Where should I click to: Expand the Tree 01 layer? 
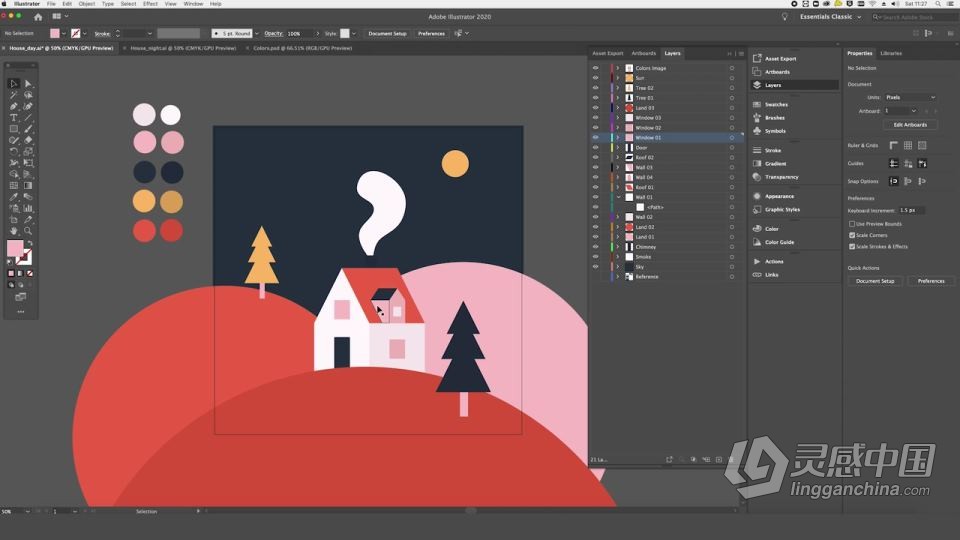point(618,98)
